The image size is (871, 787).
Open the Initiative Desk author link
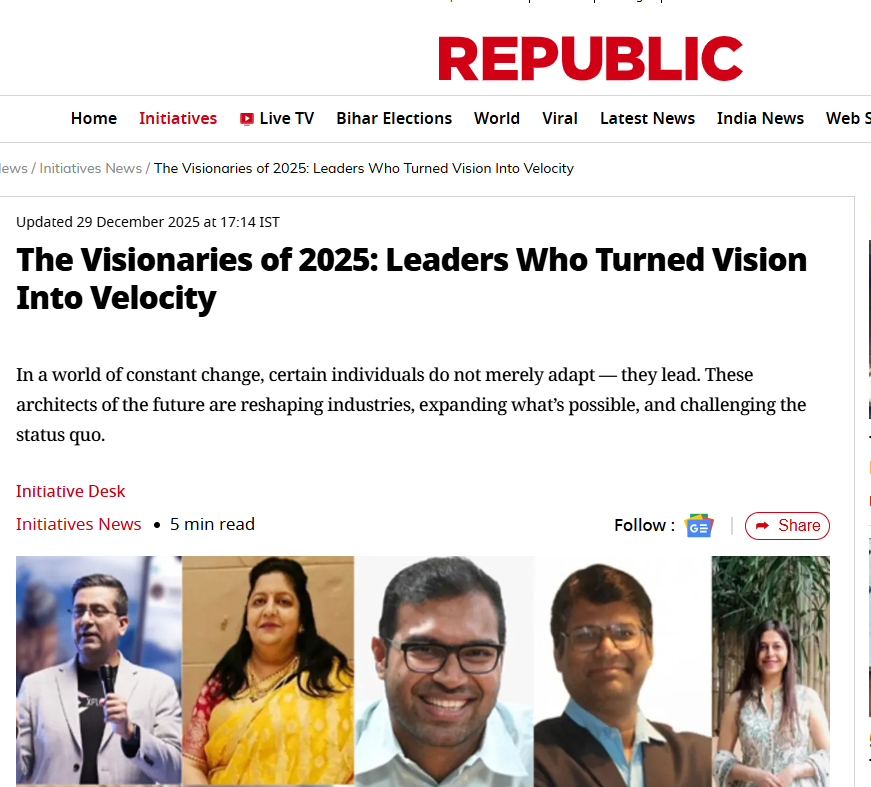pos(70,491)
